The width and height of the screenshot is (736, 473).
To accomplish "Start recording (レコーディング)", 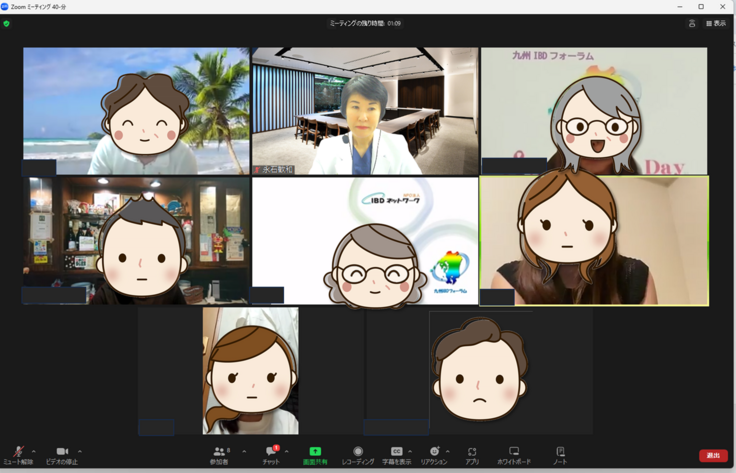I will coord(358,453).
